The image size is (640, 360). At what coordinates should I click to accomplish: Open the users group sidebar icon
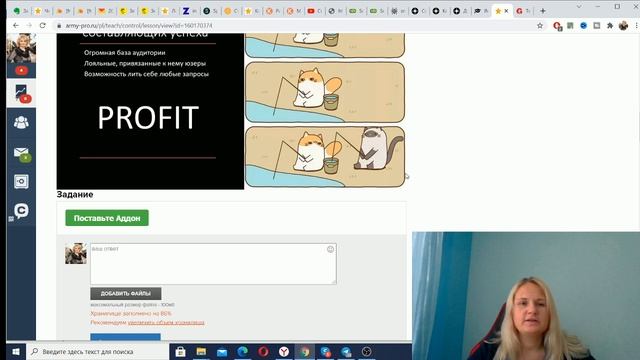click(x=21, y=122)
